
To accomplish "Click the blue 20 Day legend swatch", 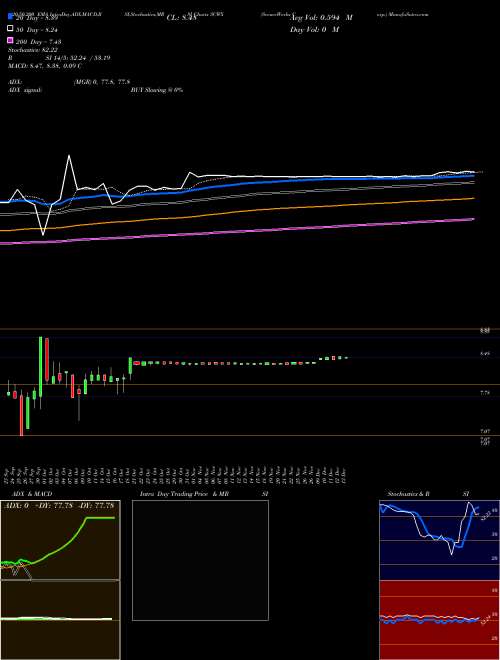I will pyautogui.click(x=10, y=17).
